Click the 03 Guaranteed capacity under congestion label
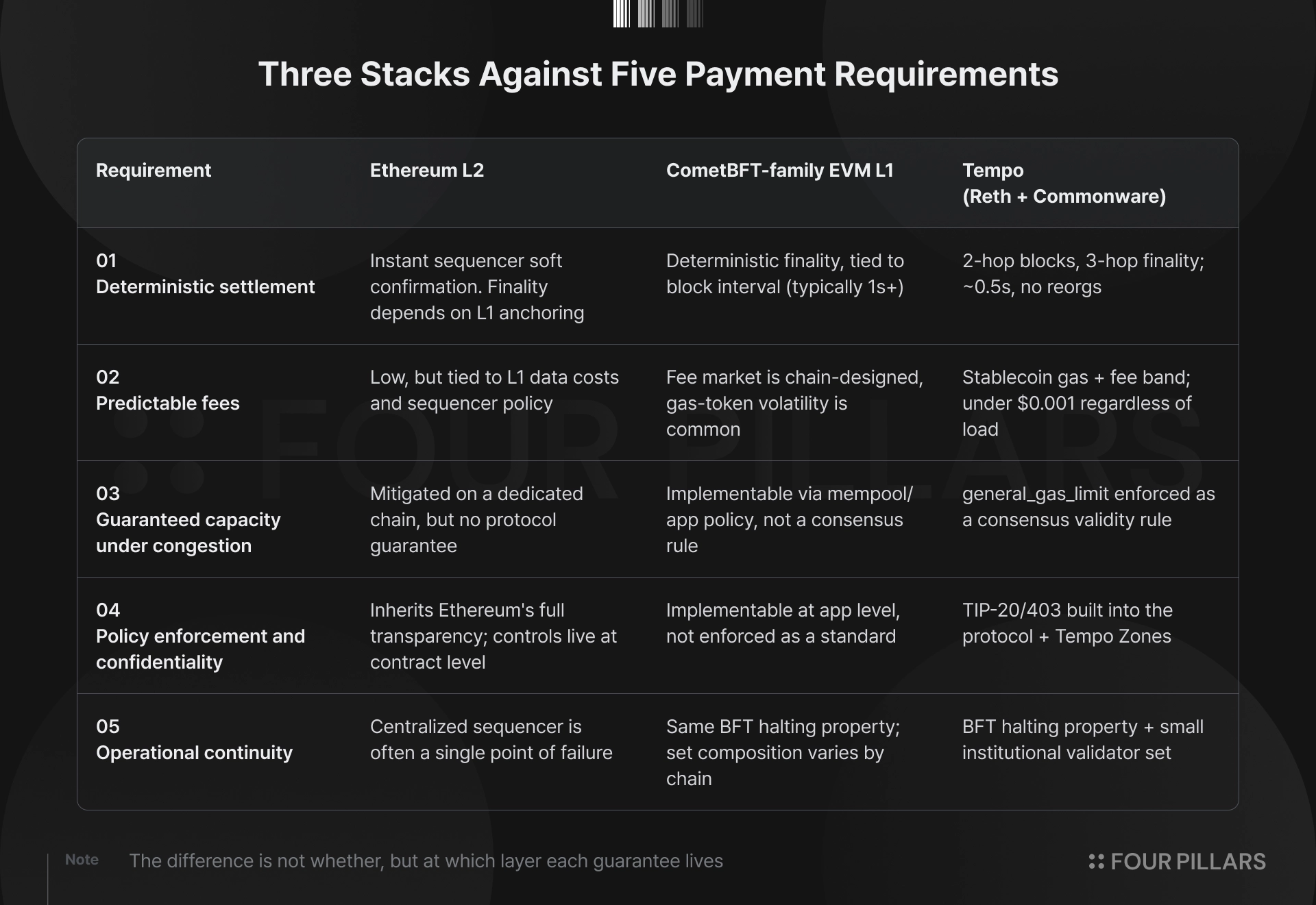This screenshot has width=1316, height=905. pos(188,520)
